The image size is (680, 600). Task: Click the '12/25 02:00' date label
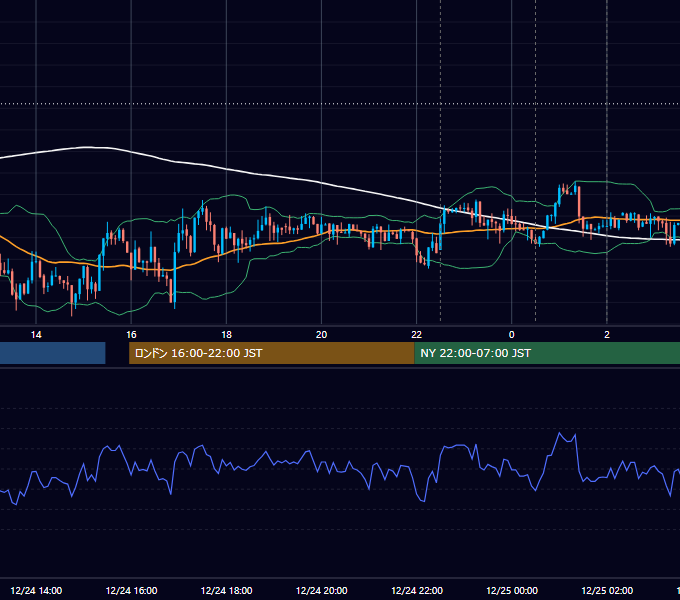[607, 590]
